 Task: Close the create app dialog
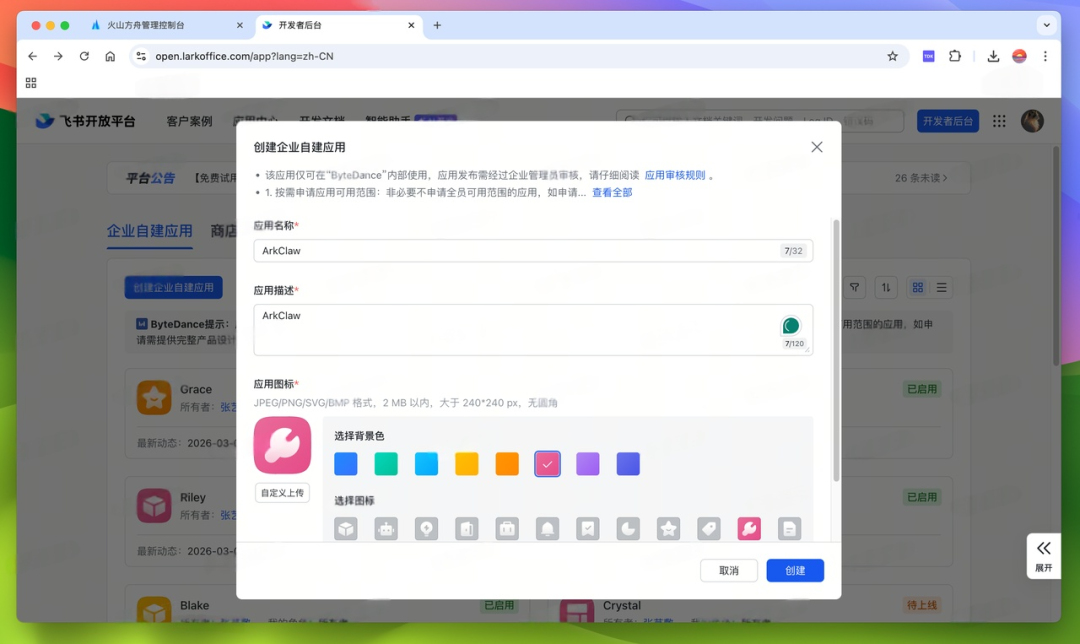(817, 147)
